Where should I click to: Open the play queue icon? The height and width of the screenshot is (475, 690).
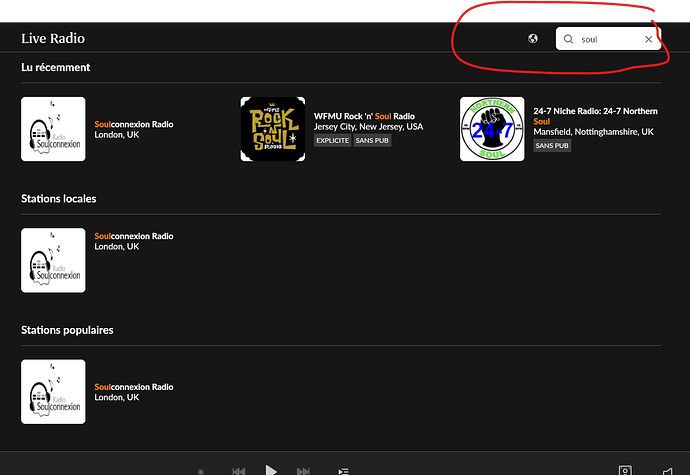coord(343,470)
